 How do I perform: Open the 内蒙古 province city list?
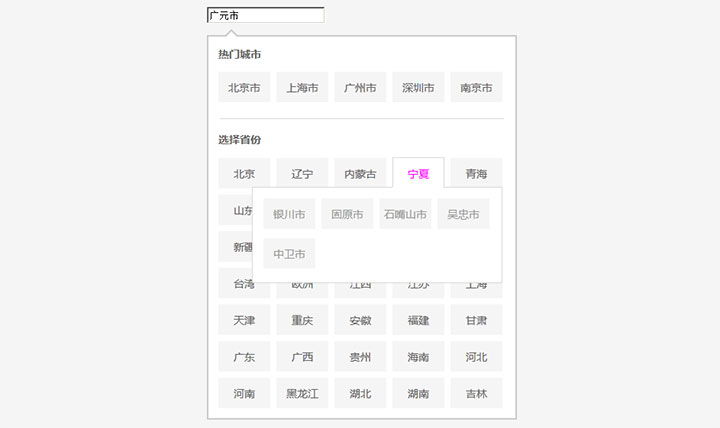[360, 174]
